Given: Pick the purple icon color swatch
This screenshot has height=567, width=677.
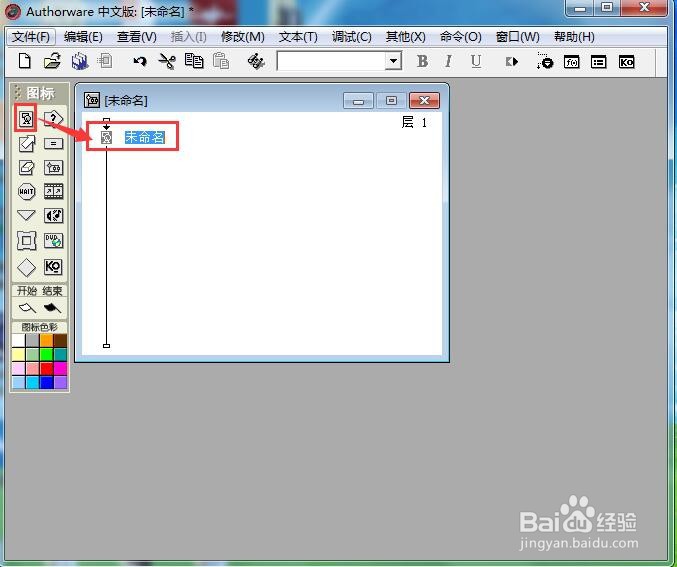Looking at the screenshot, I should pos(60,382).
